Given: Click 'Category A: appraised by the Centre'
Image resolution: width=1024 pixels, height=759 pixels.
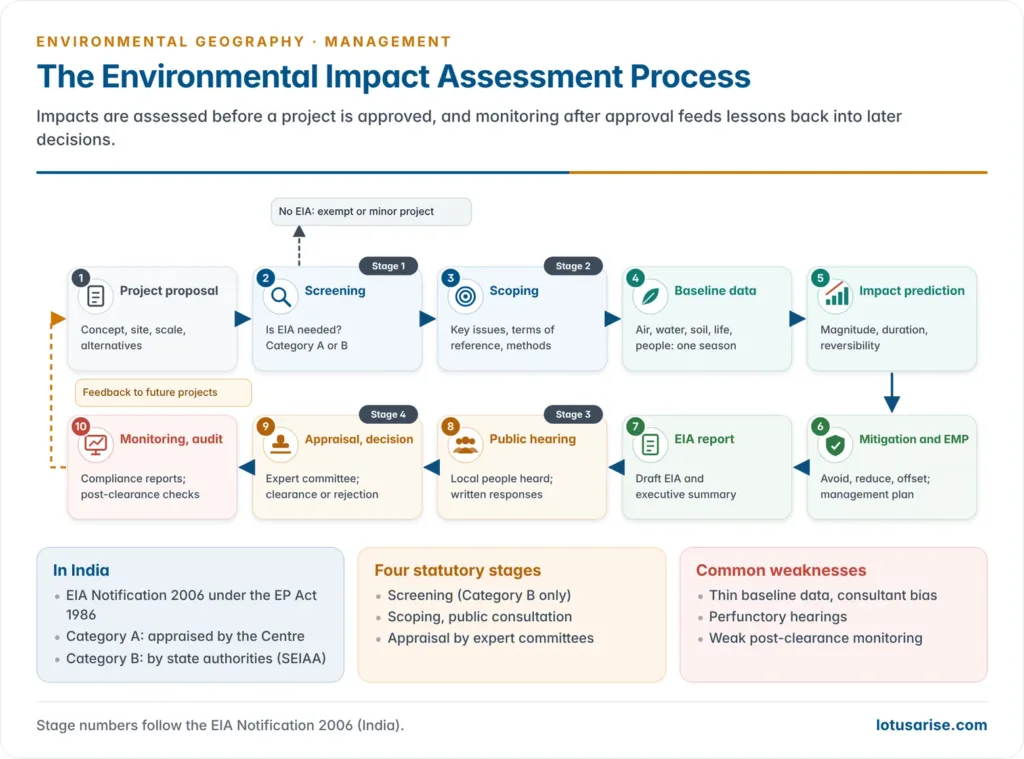Looking at the screenshot, I should [x=185, y=636].
